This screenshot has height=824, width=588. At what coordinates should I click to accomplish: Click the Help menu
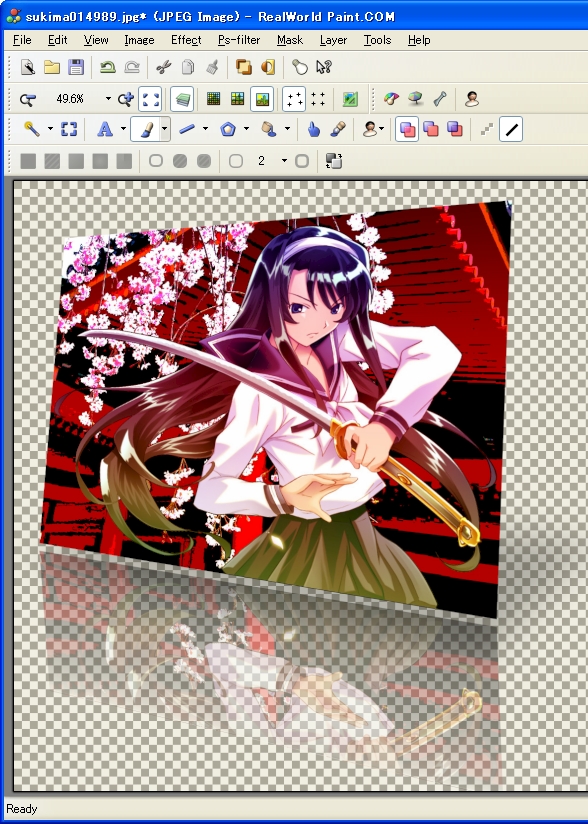(419, 40)
